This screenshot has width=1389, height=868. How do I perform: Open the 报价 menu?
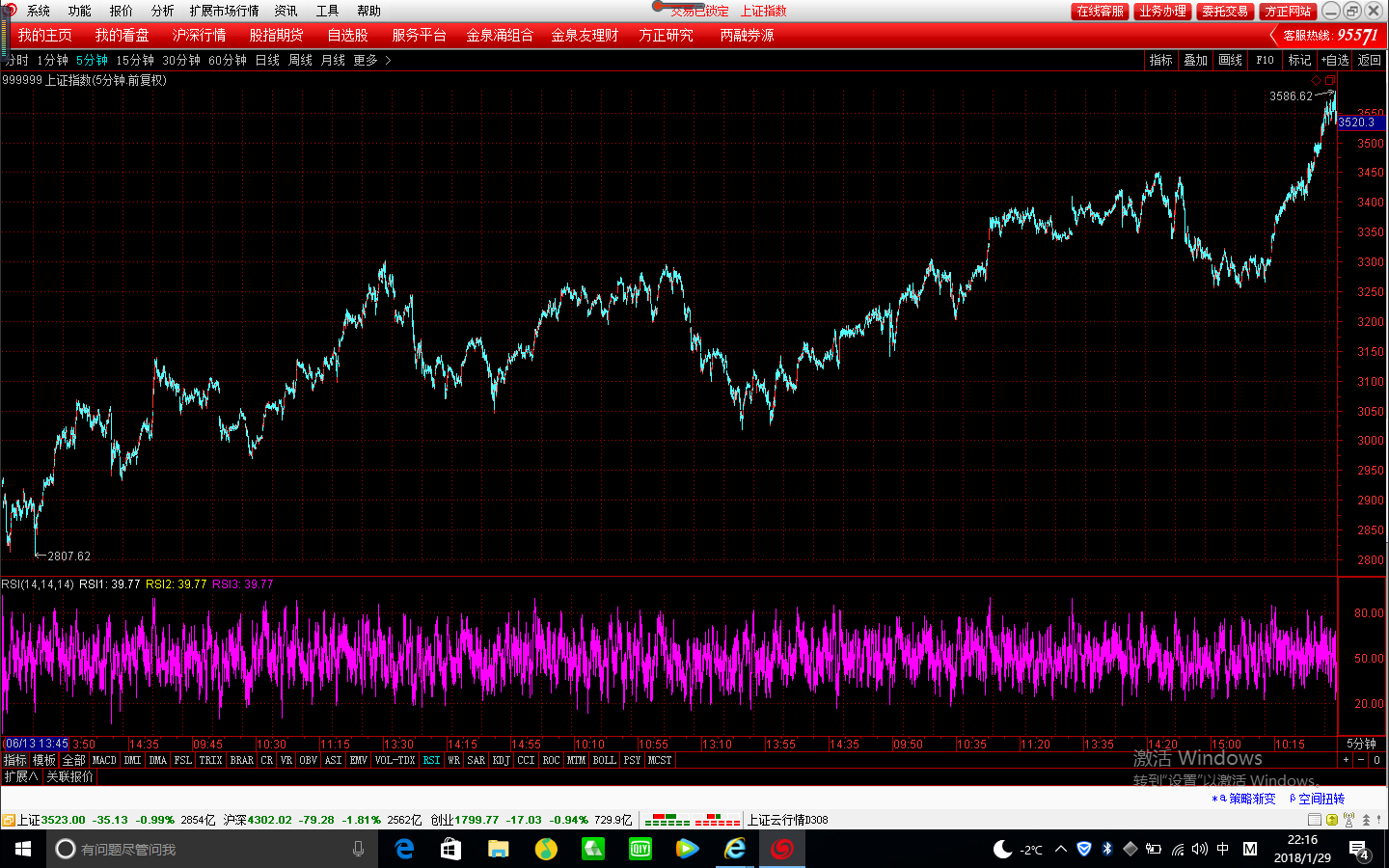[121, 11]
